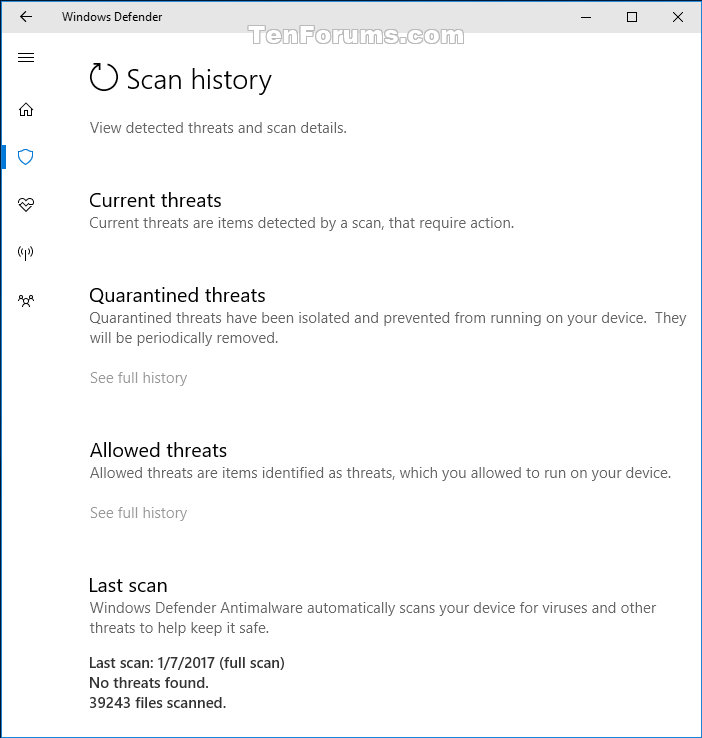This screenshot has width=702, height=738.
Task: Select the Virus & threat protection shield
Action: (26, 157)
